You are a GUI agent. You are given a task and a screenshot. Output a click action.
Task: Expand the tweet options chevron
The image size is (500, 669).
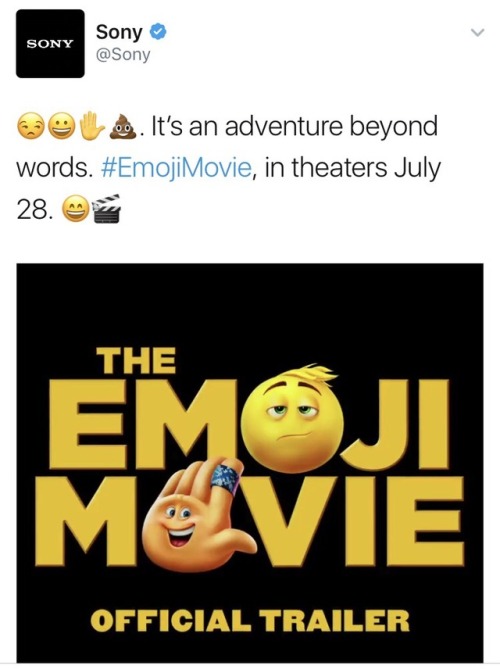pyautogui.click(x=478, y=32)
